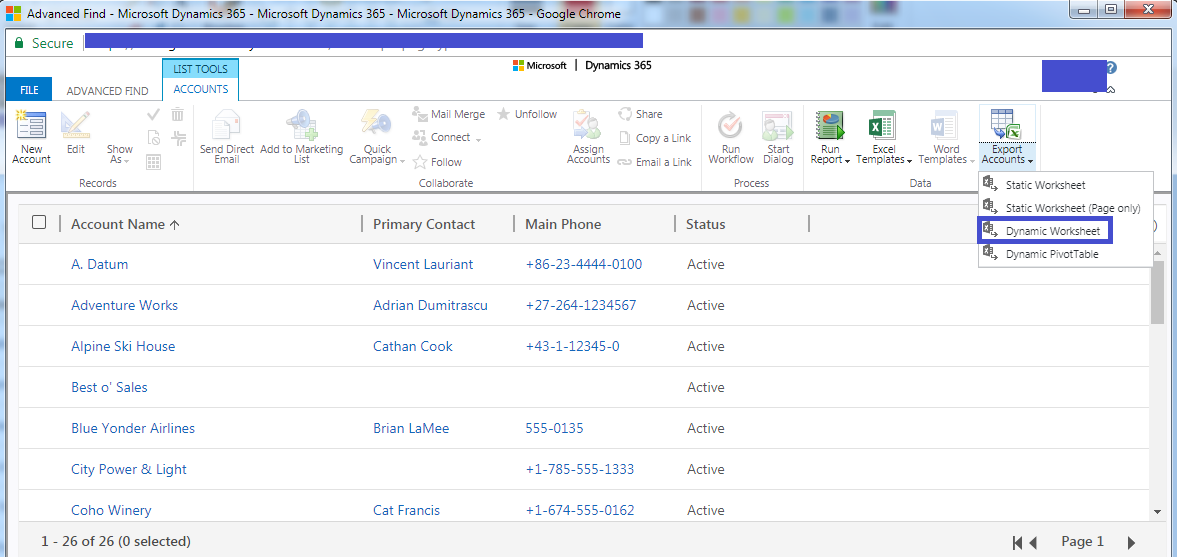Image resolution: width=1177 pixels, height=557 pixels.
Task: Open the A. Datum account
Action: pyautogui.click(x=99, y=264)
